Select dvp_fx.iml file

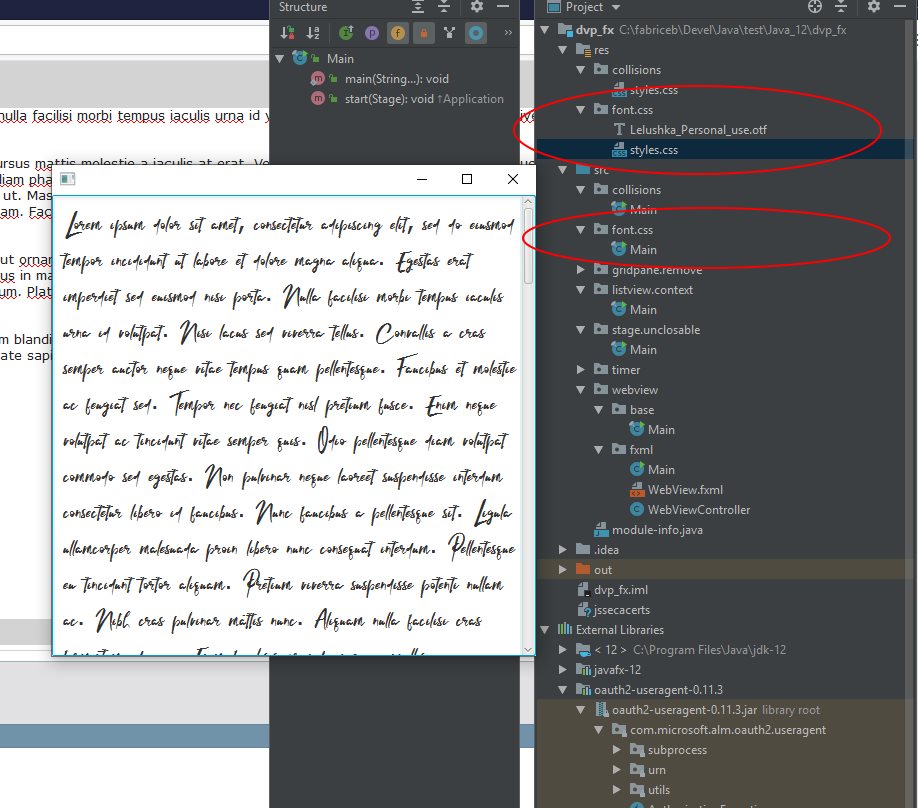pyautogui.click(x=621, y=590)
